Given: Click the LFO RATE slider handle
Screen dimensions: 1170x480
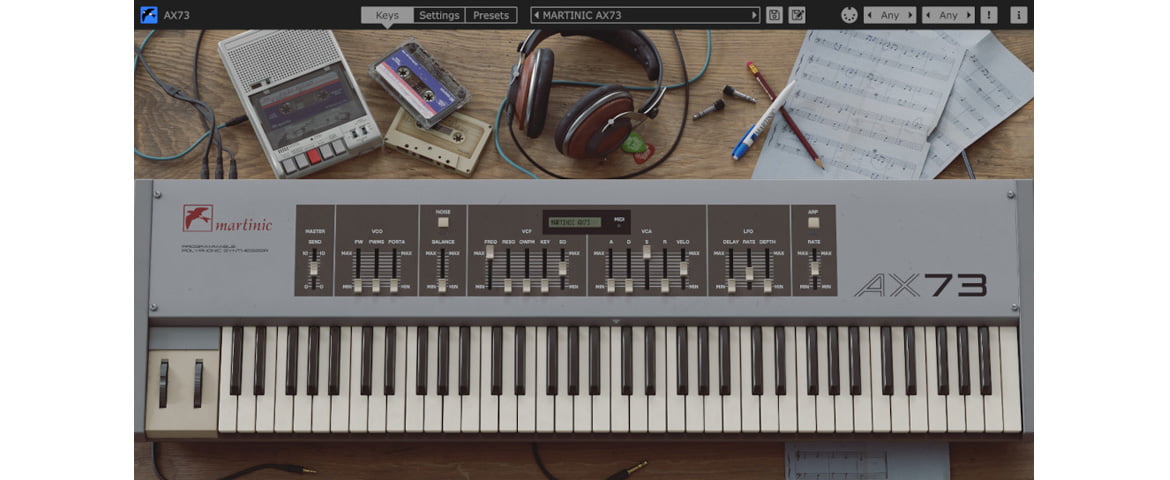Looking at the screenshot, I should pos(749,273).
